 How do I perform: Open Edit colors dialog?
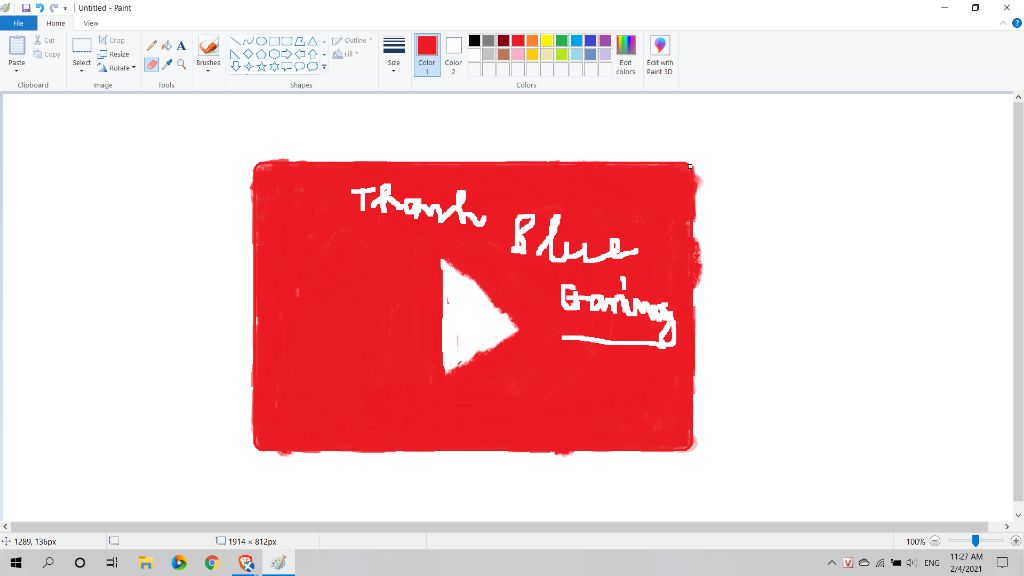[x=626, y=54]
